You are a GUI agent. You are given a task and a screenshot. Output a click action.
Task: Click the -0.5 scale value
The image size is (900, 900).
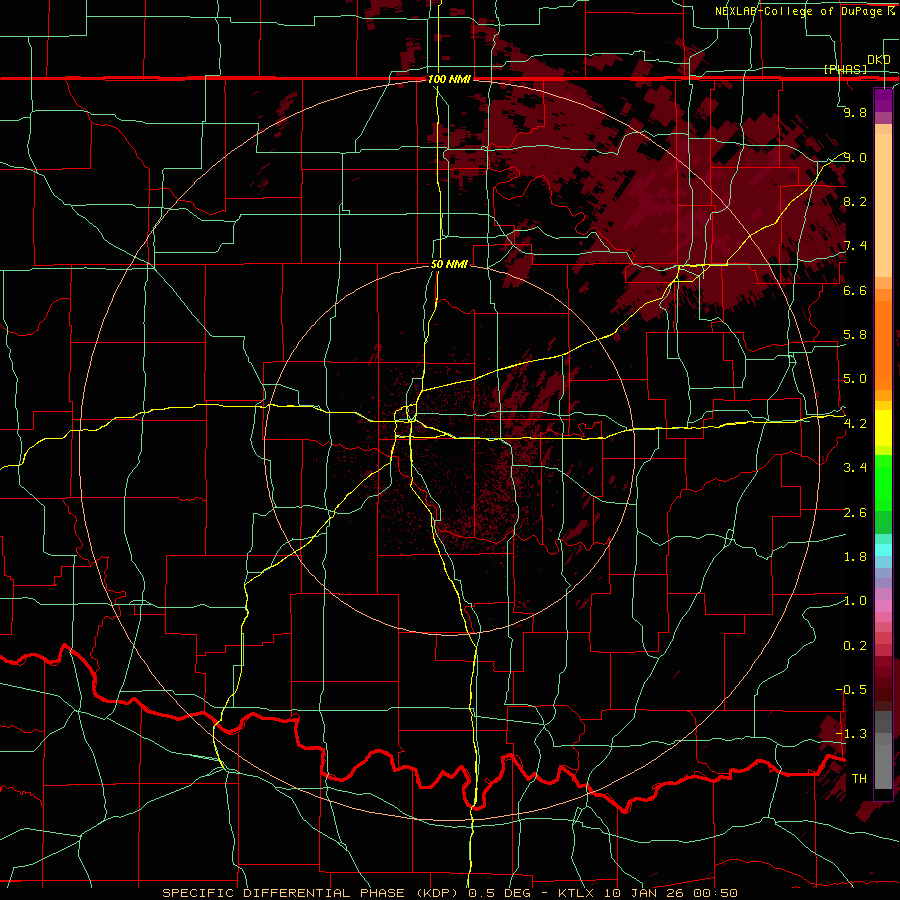pos(851,689)
